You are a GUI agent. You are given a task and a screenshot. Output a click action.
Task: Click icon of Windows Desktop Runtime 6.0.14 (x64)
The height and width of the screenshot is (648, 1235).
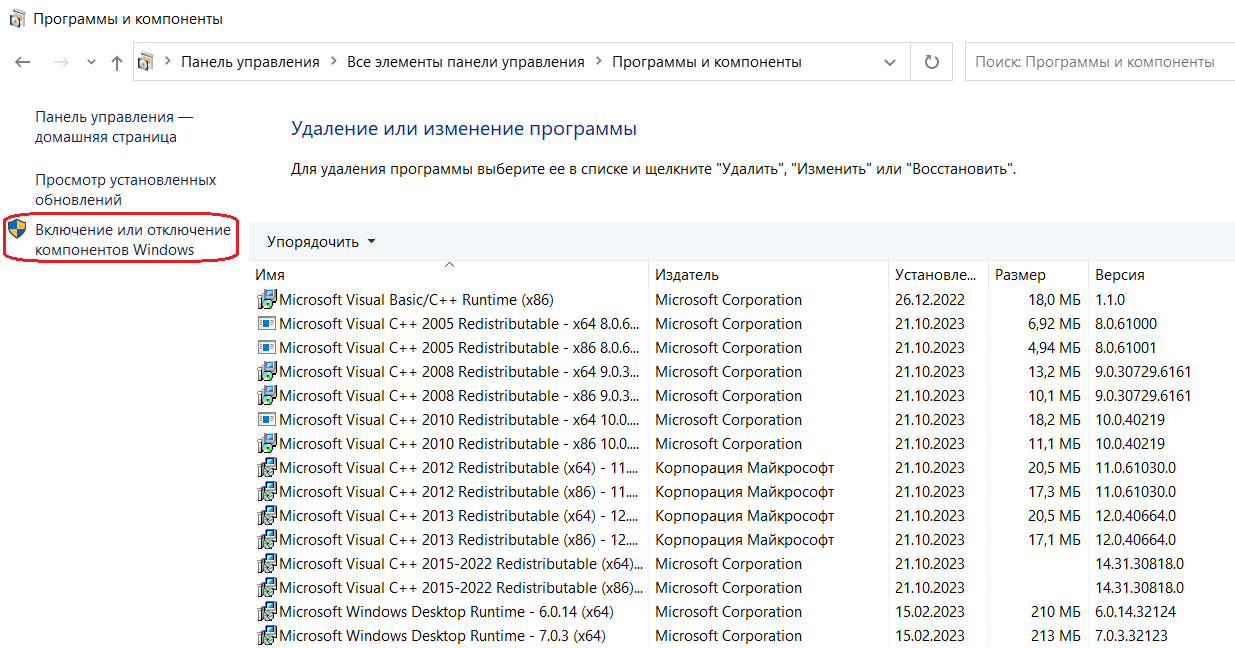click(x=267, y=612)
